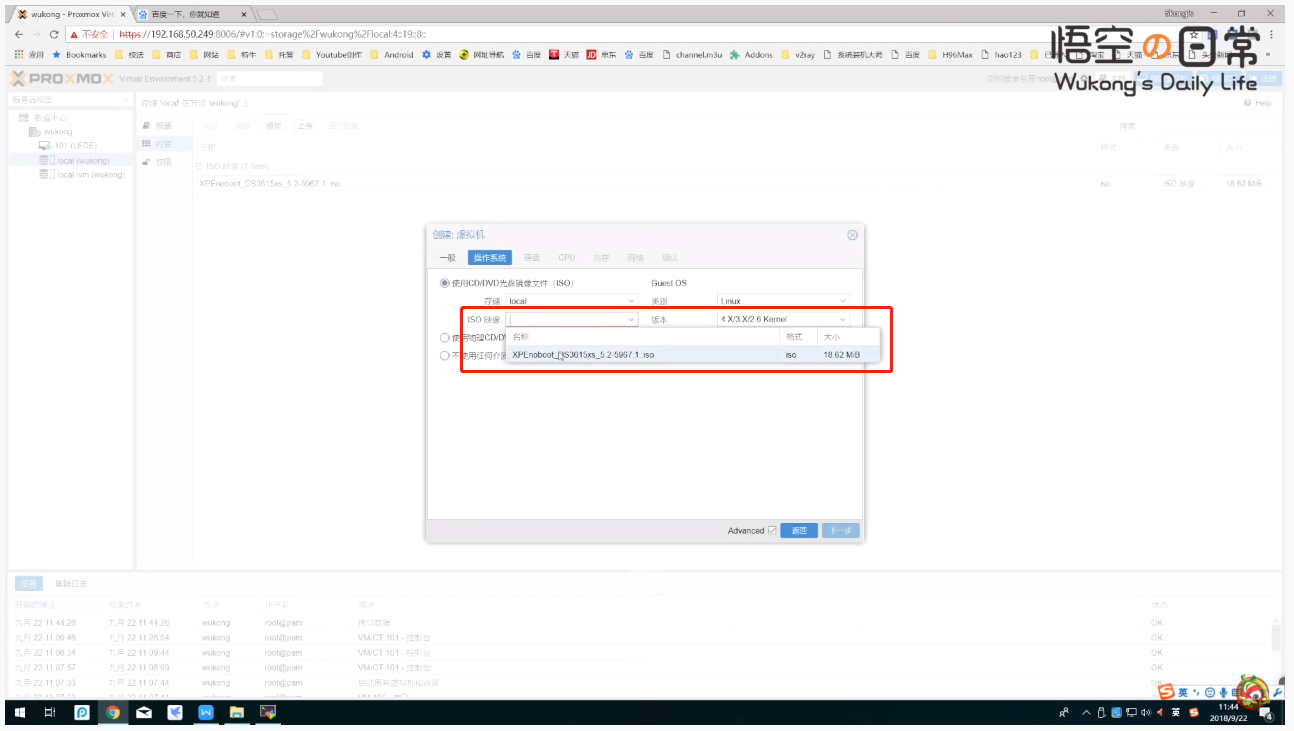
Task: Open the v2ray bookmark folder
Action: coord(799,55)
